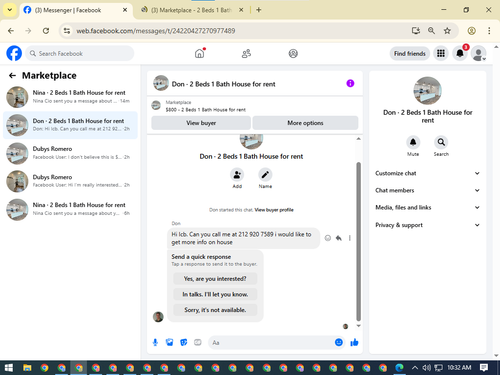Click the browser reload icon

(x=46, y=31)
